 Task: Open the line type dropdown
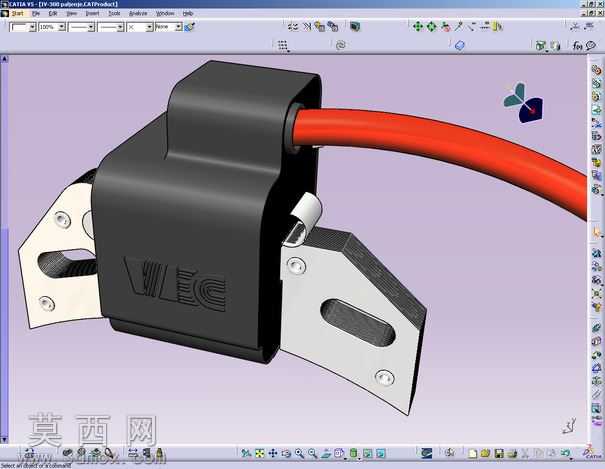(x=120, y=27)
